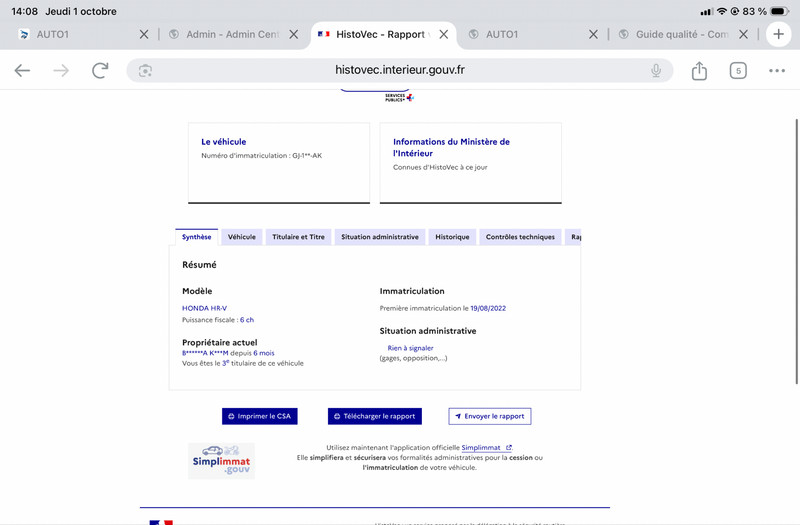
Task: Close the HistoVec - Rapport tab
Action: click(x=444, y=34)
